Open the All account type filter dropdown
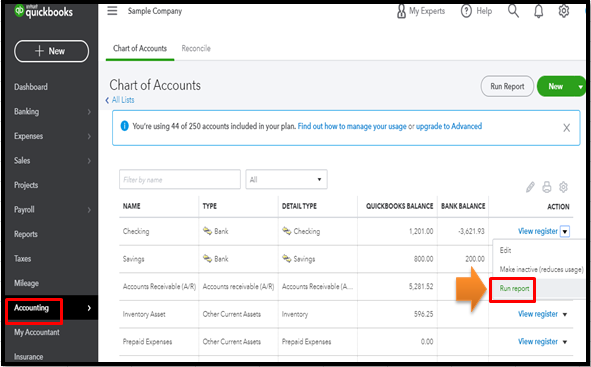Image resolution: width=591 pixels, height=367 pixels. [286, 179]
